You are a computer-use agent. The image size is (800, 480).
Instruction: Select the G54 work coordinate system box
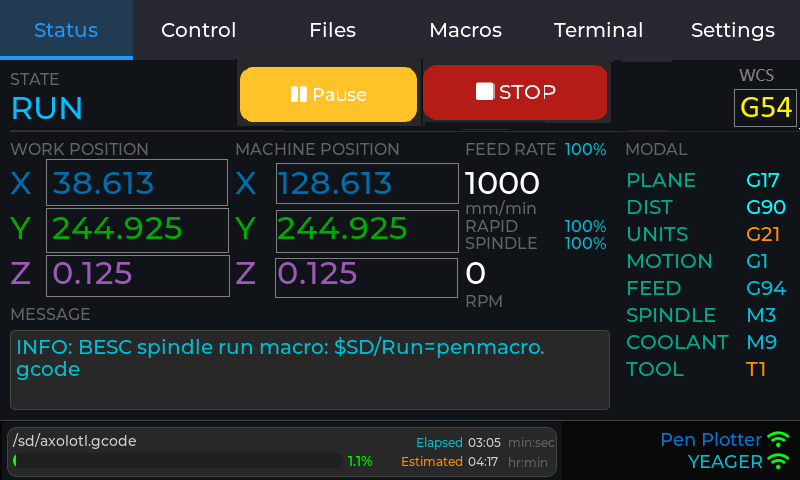point(765,108)
